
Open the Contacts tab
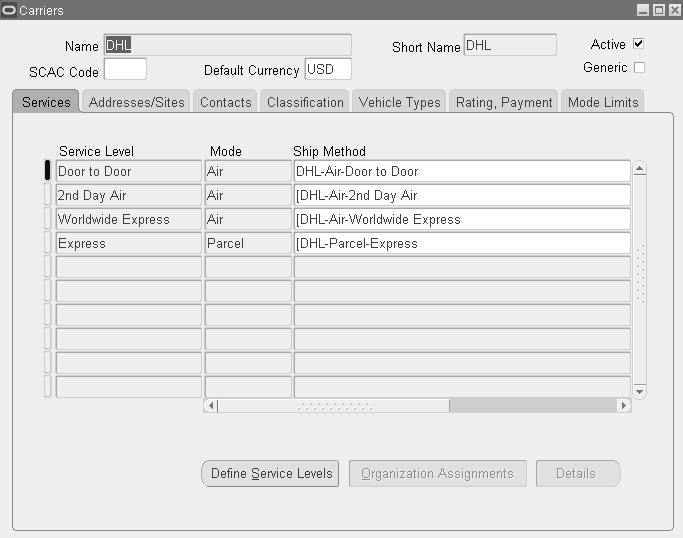click(x=226, y=102)
